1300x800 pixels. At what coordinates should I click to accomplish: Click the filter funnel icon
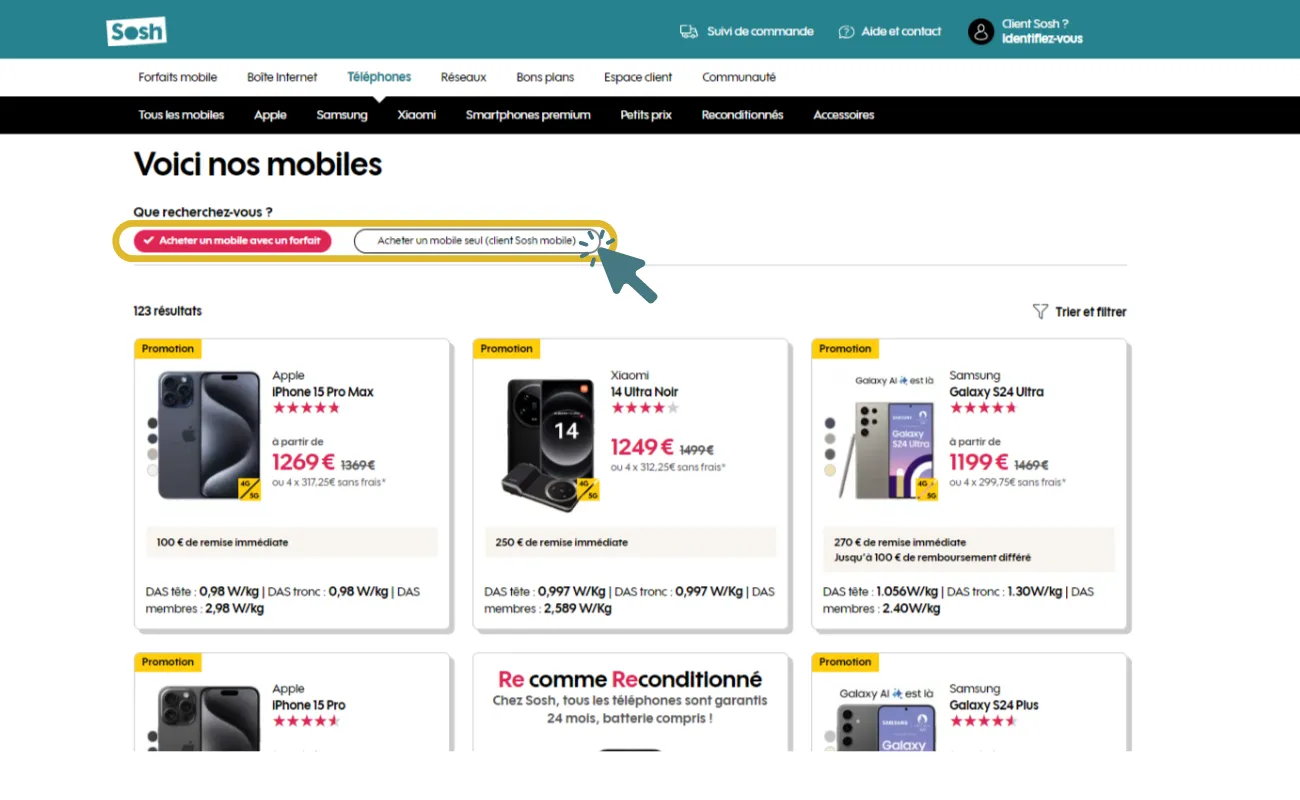tap(1040, 312)
